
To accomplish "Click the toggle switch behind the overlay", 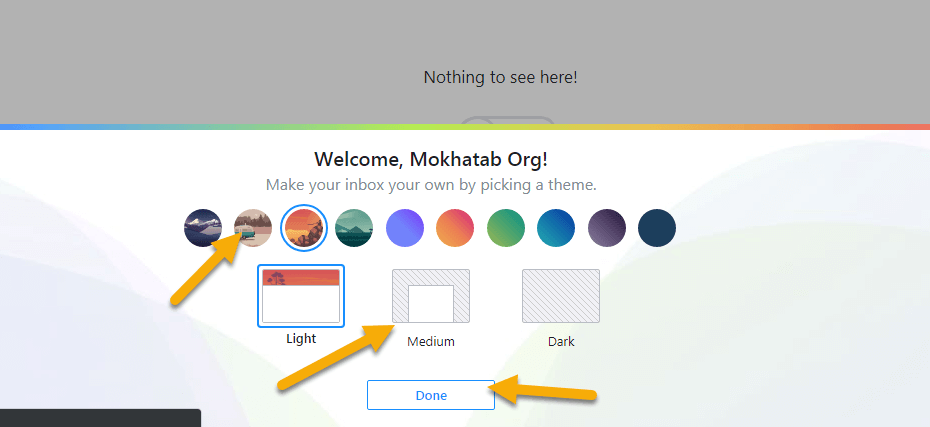I will pos(506,121).
